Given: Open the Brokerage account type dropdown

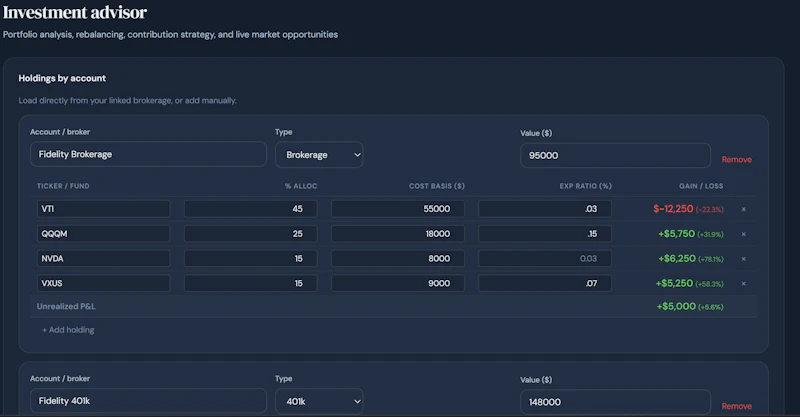Looking at the screenshot, I should [319, 155].
